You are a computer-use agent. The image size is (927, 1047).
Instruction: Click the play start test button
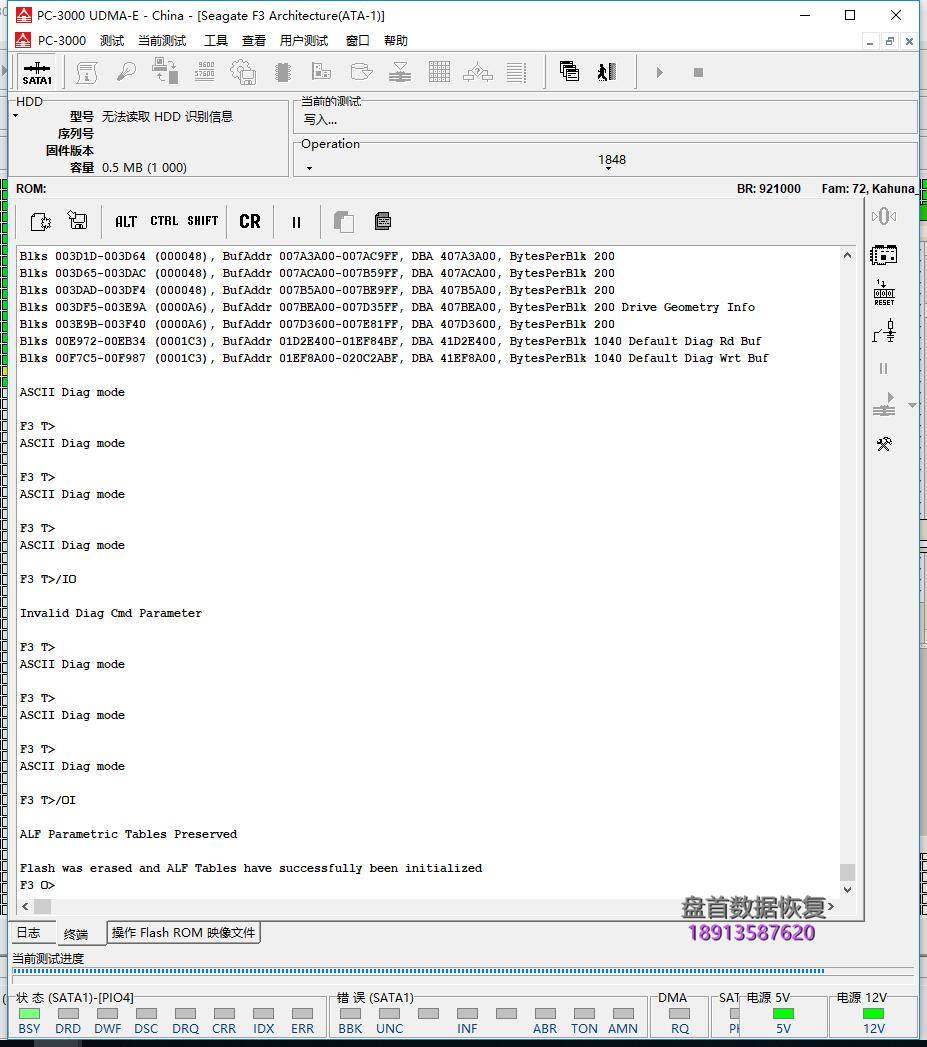click(659, 72)
